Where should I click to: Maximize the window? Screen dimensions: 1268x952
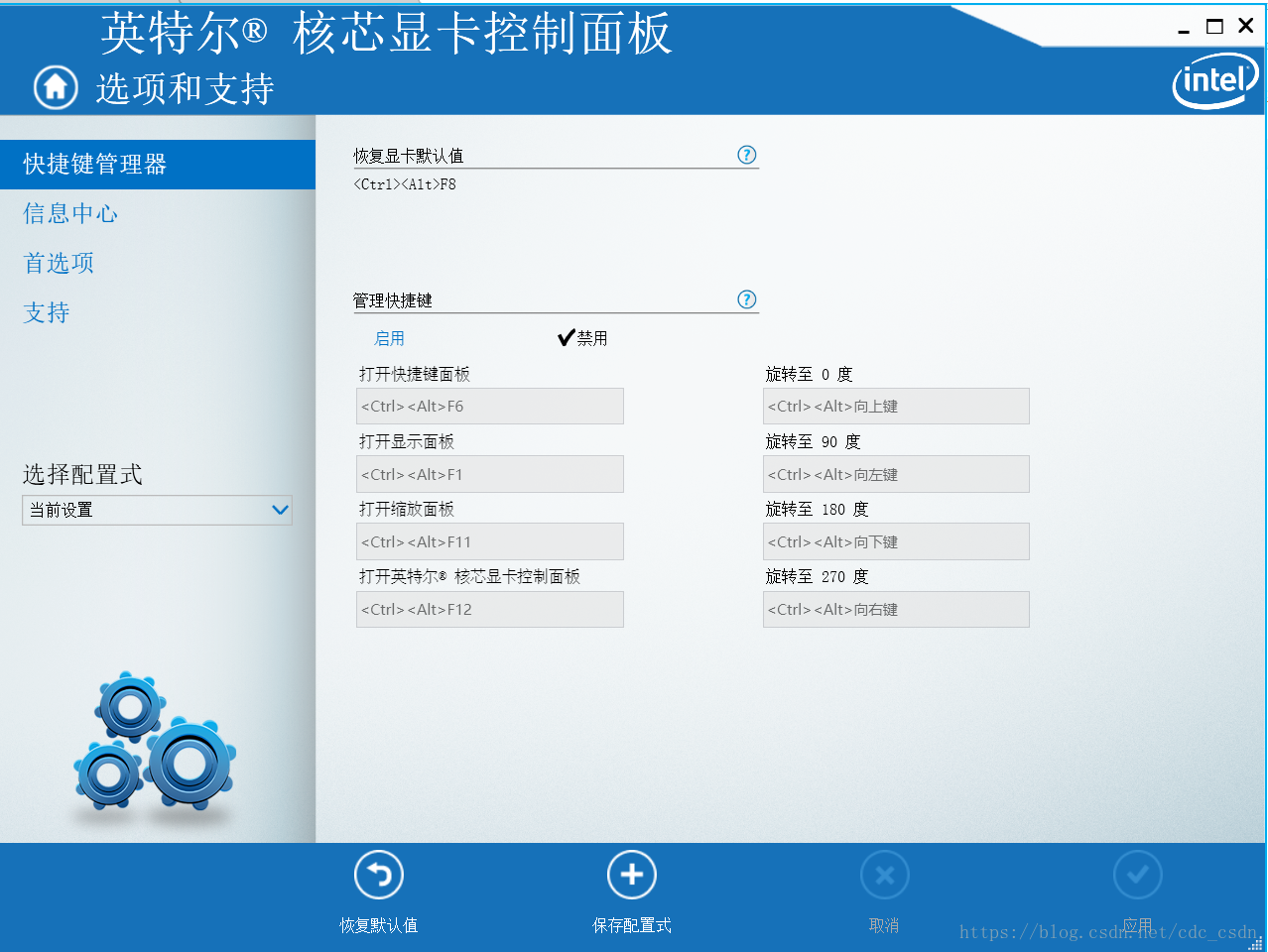point(1214,27)
